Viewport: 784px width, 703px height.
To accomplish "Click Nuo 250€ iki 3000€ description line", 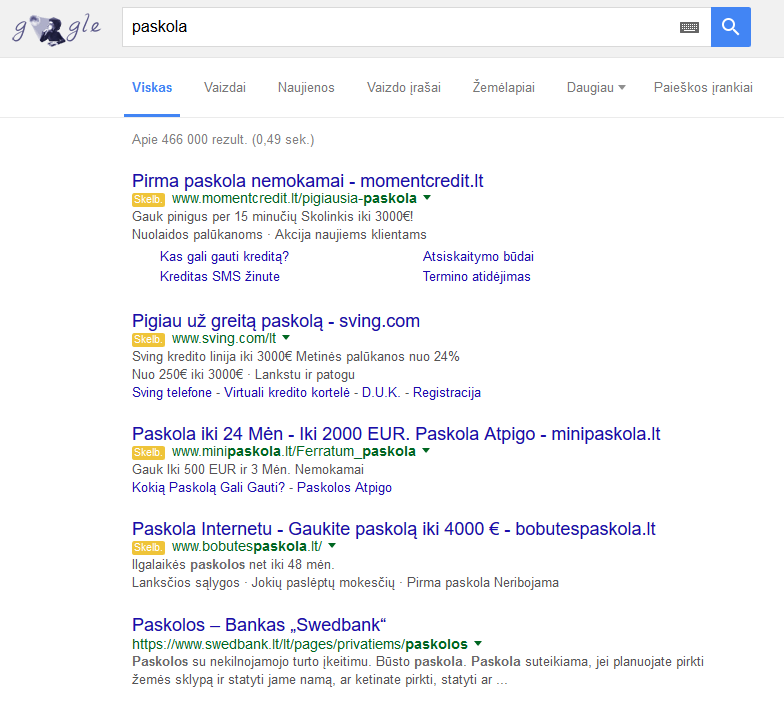I will tap(243, 374).
